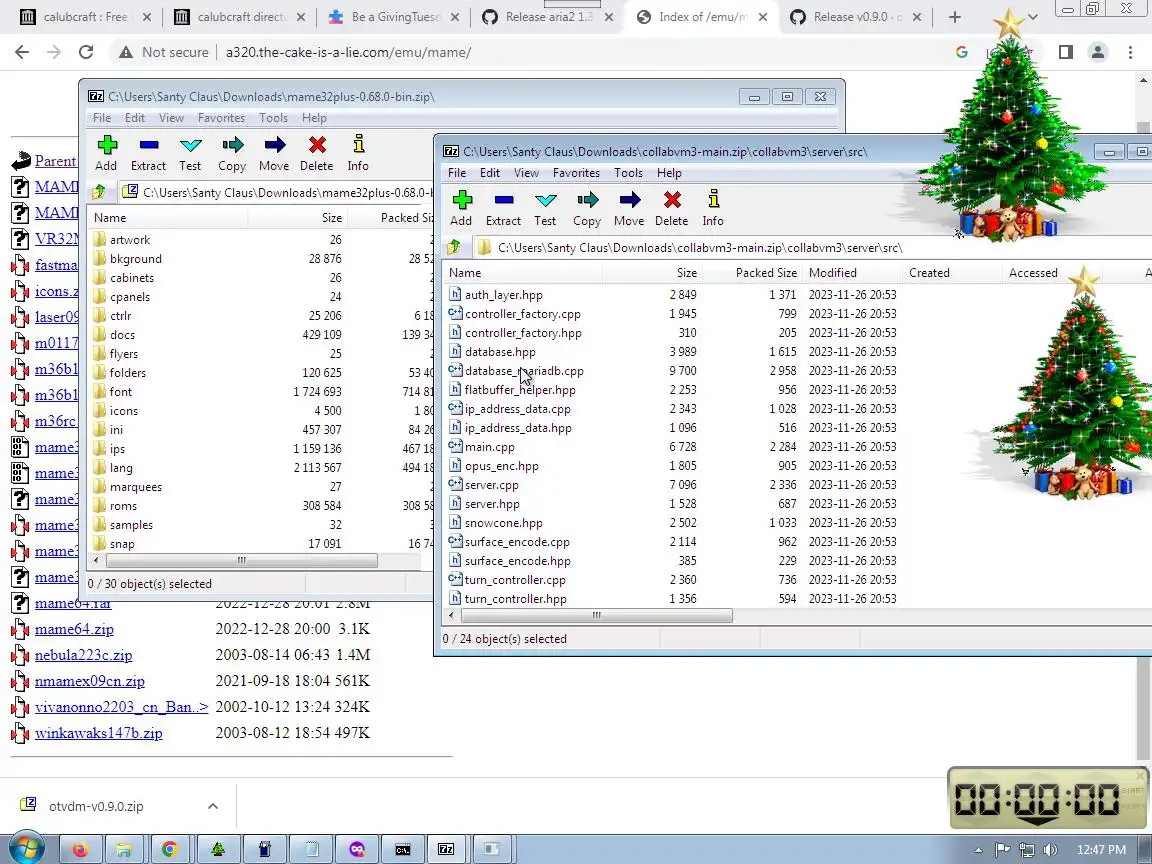Screen dimensions: 1152x864
Task: Open mame64.zip link
Action: (74, 629)
